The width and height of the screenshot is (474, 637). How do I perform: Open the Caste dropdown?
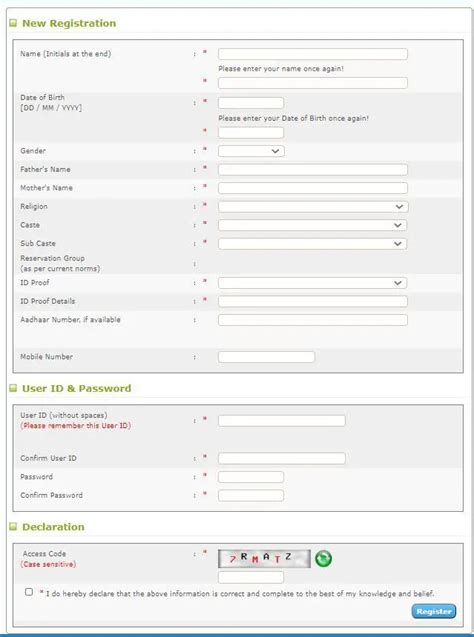click(x=313, y=225)
